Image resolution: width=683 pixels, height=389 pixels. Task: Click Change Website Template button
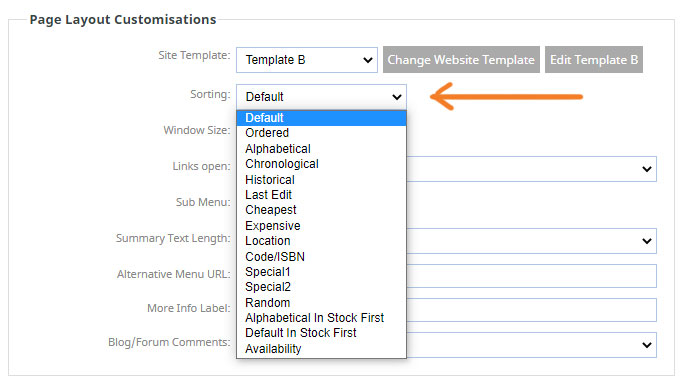click(461, 60)
